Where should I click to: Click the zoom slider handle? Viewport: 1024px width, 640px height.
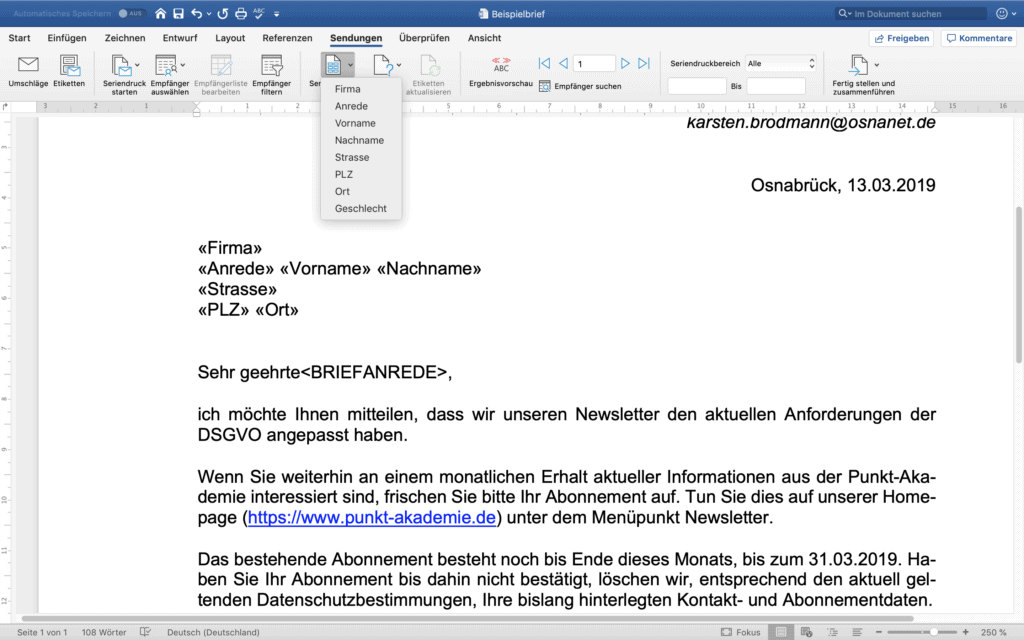point(934,632)
